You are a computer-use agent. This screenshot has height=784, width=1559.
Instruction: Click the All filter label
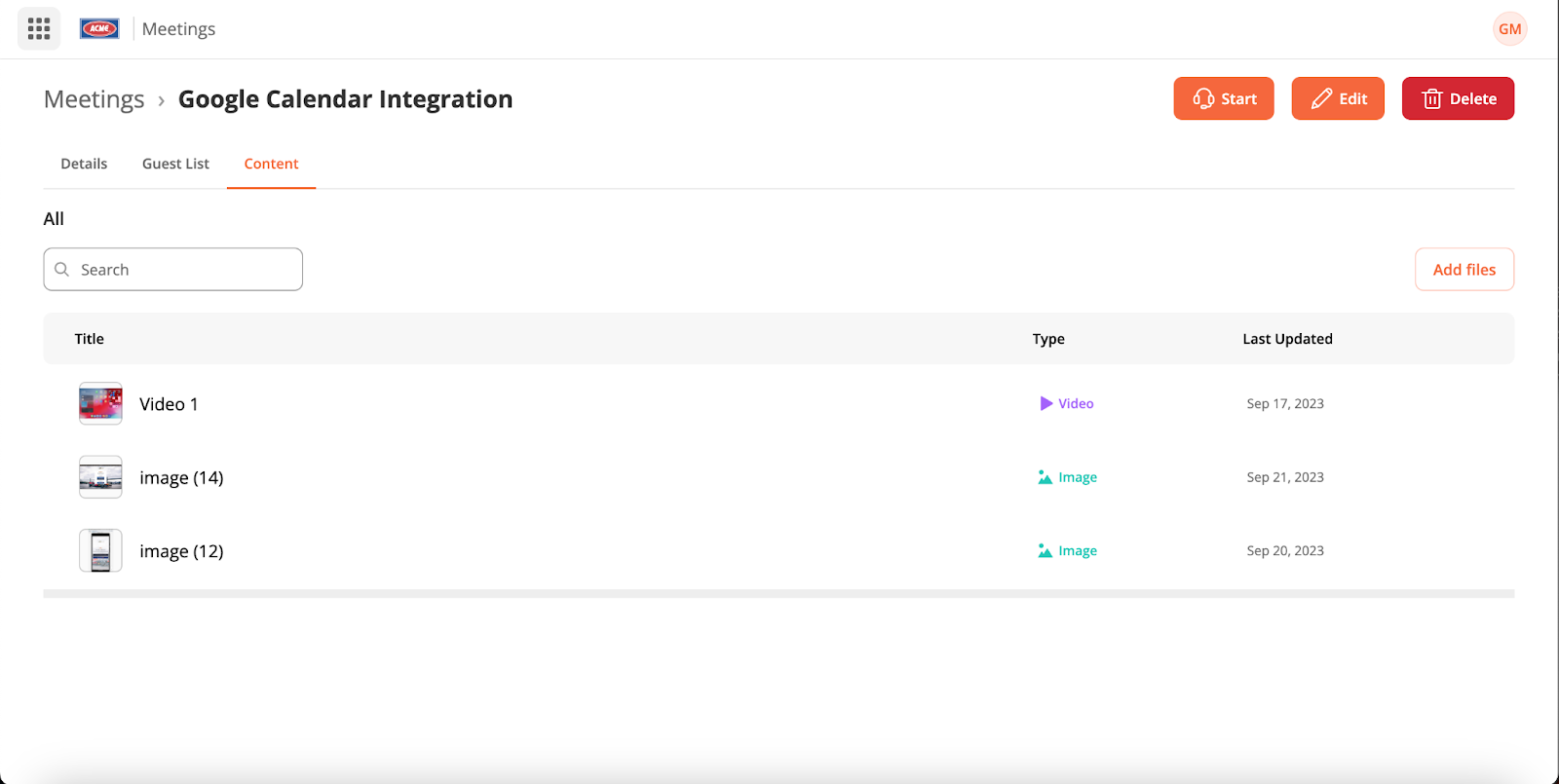[x=54, y=219]
